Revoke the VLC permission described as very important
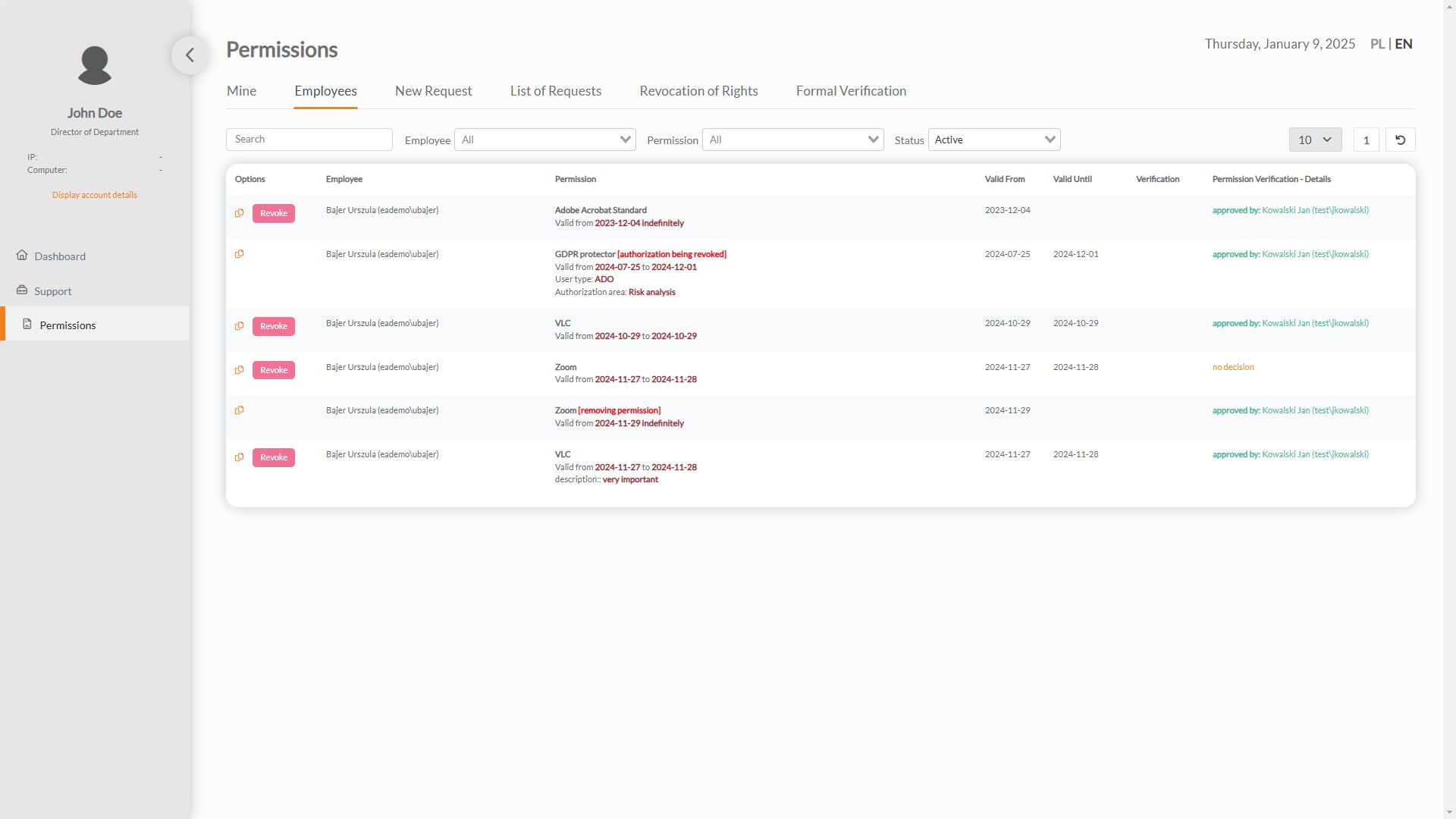1456x819 pixels. click(274, 457)
